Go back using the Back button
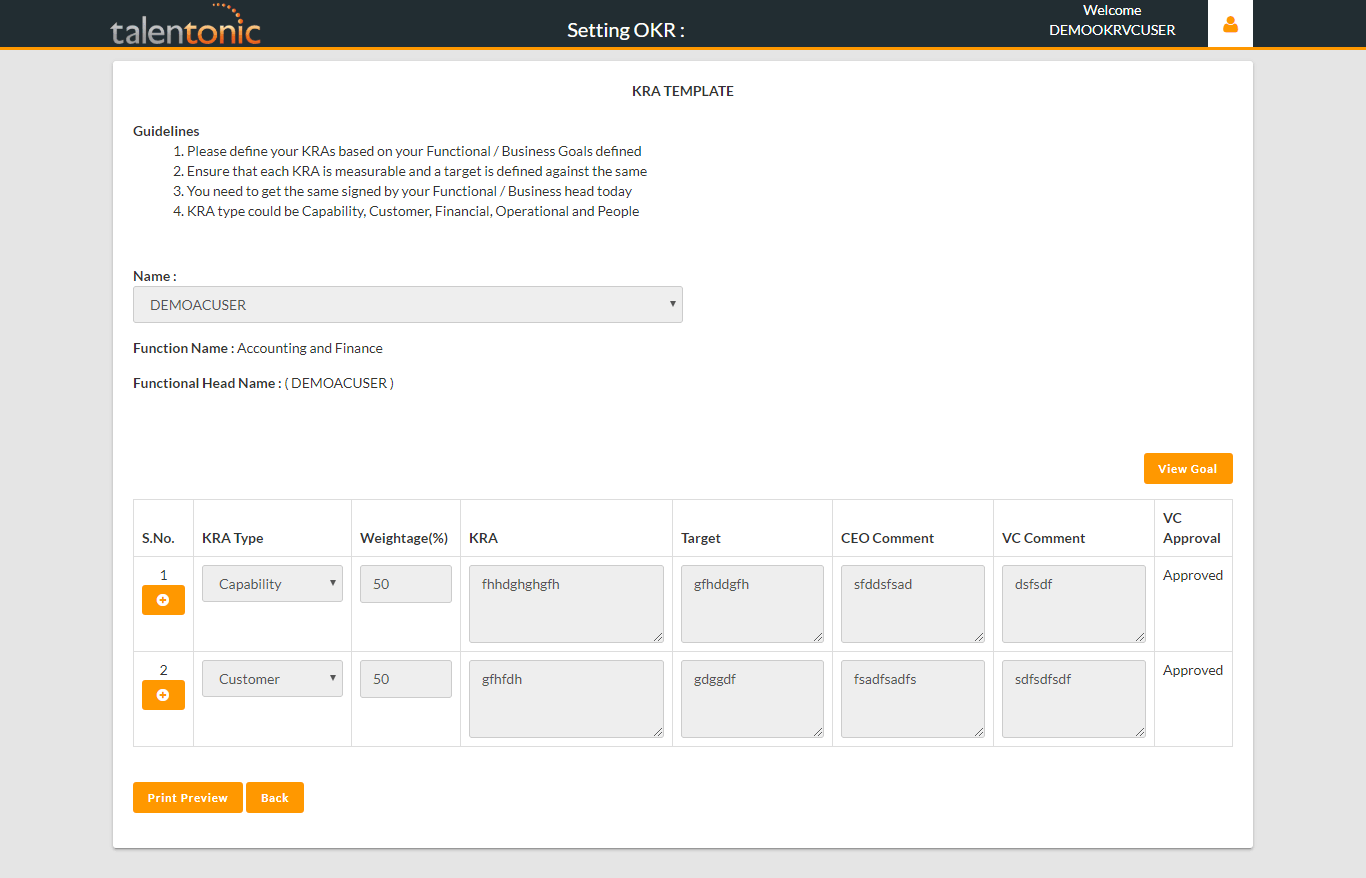Image resolution: width=1366 pixels, height=878 pixels. point(275,798)
